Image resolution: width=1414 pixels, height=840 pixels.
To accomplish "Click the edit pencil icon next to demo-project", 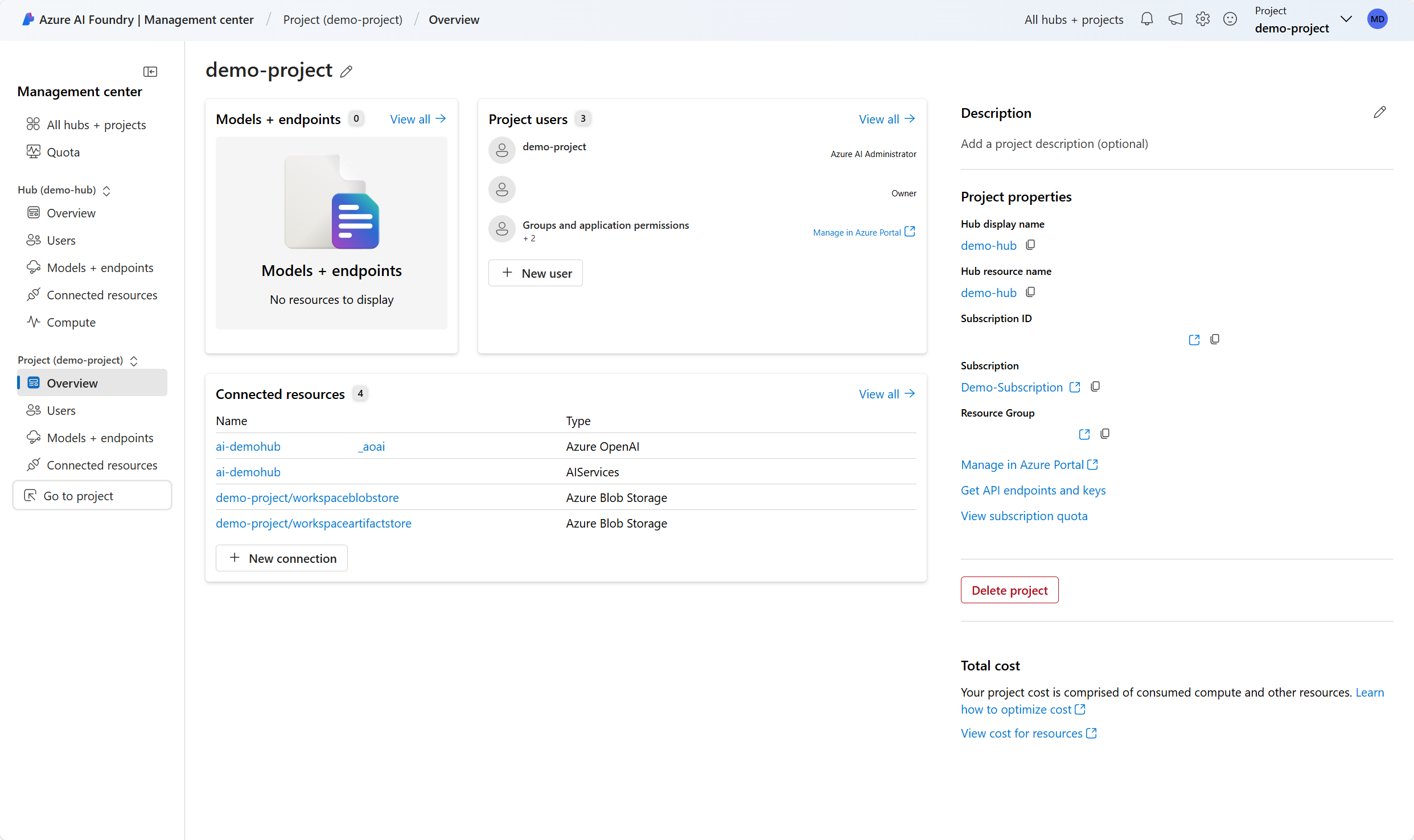I will (x=347, y=70).
